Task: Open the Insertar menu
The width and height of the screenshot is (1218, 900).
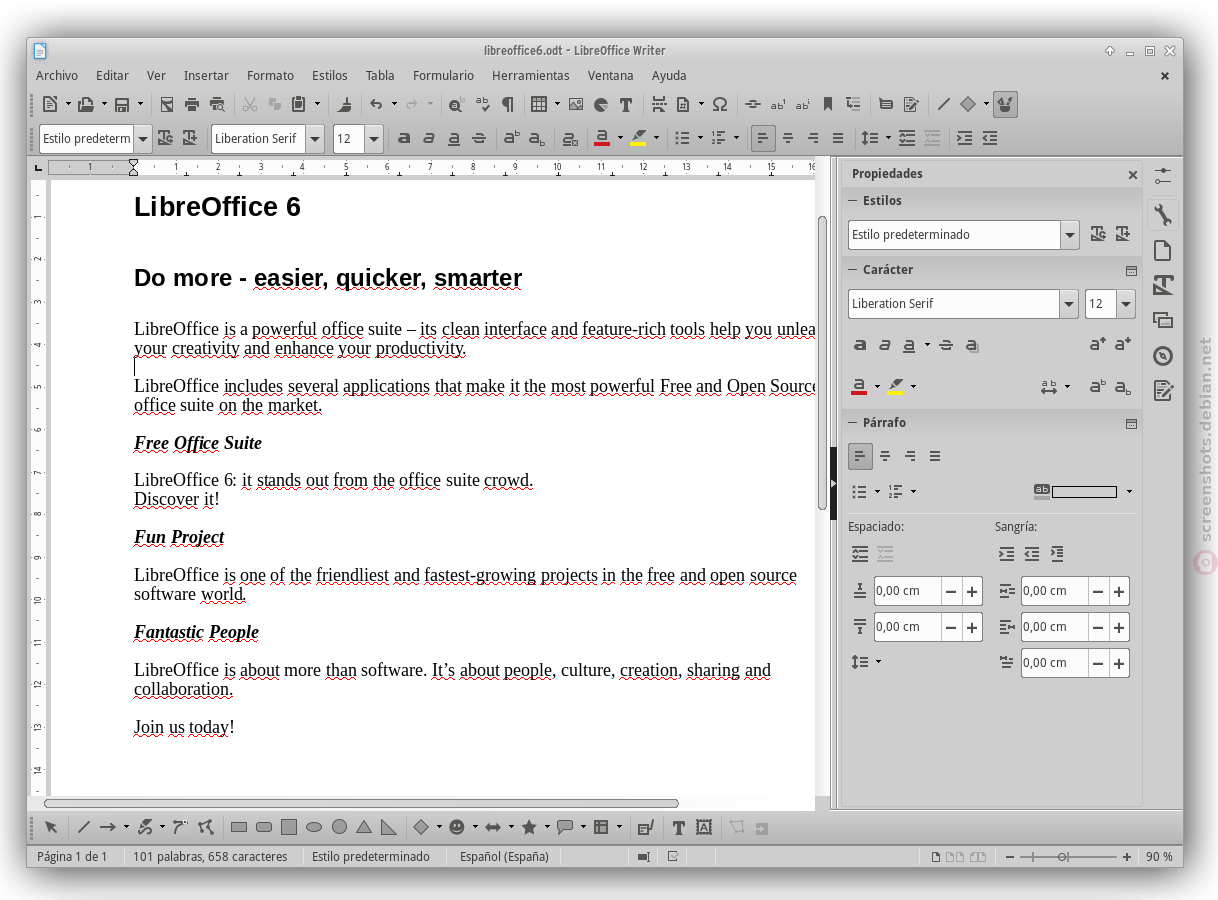Action: tap(206, 75)
